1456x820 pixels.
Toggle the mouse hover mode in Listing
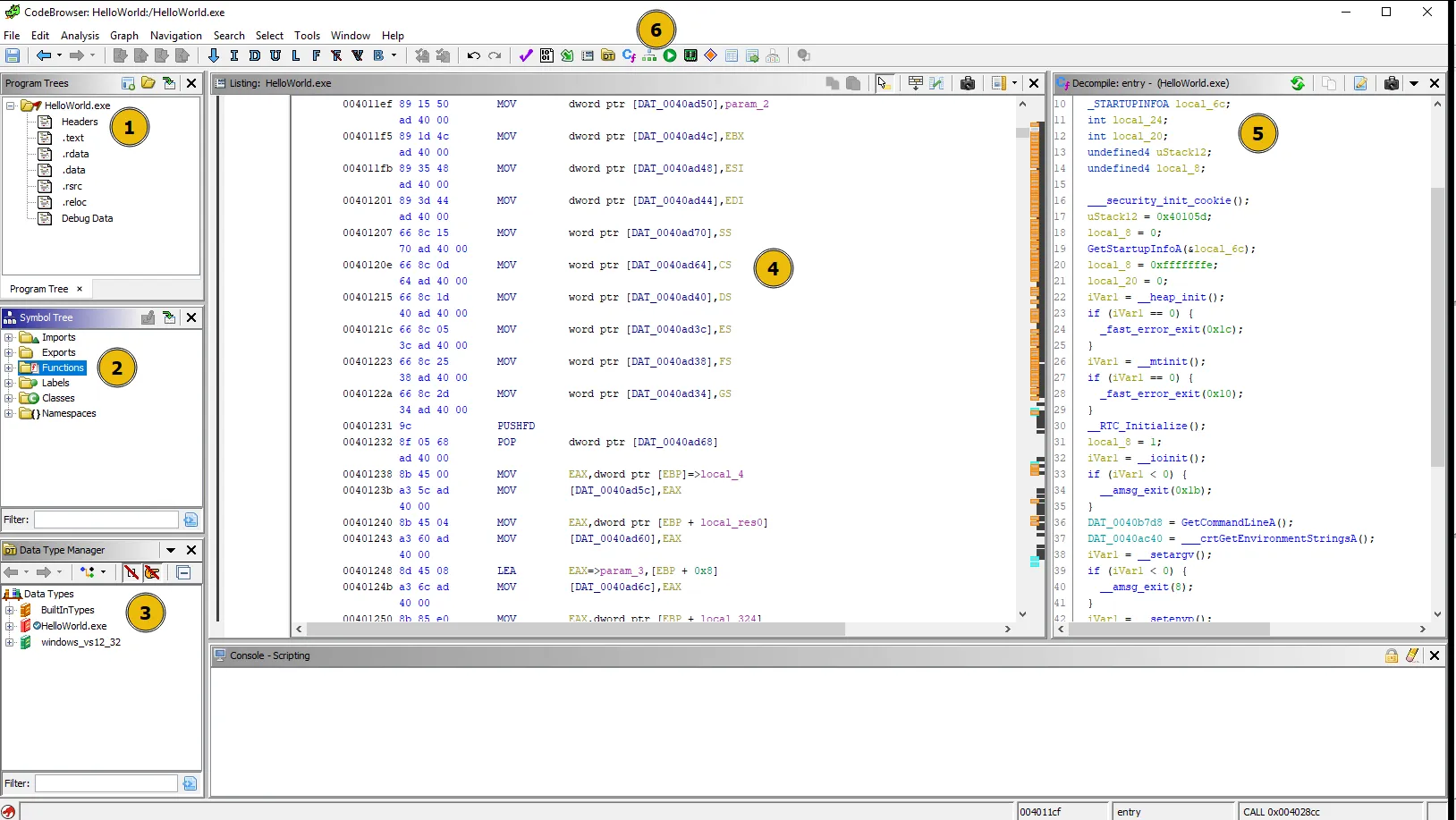point(884,83)
